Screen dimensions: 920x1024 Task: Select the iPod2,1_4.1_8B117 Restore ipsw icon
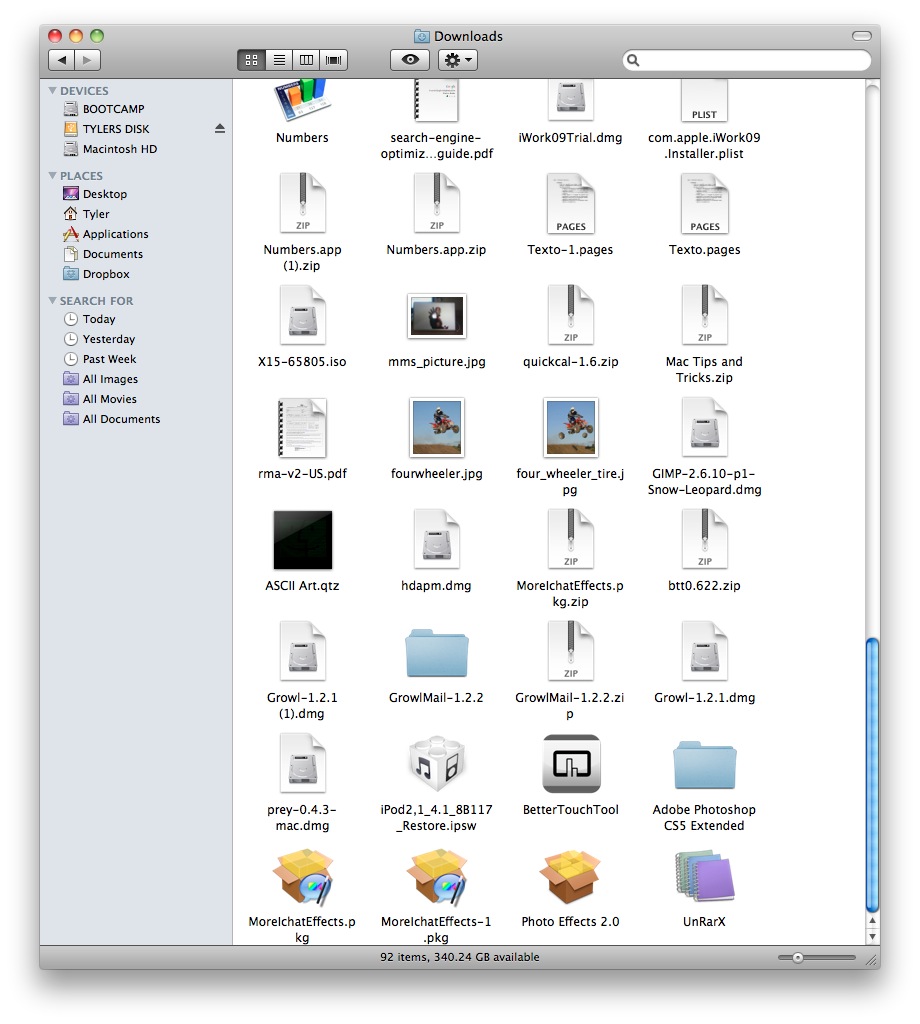[x=437, y=763]
